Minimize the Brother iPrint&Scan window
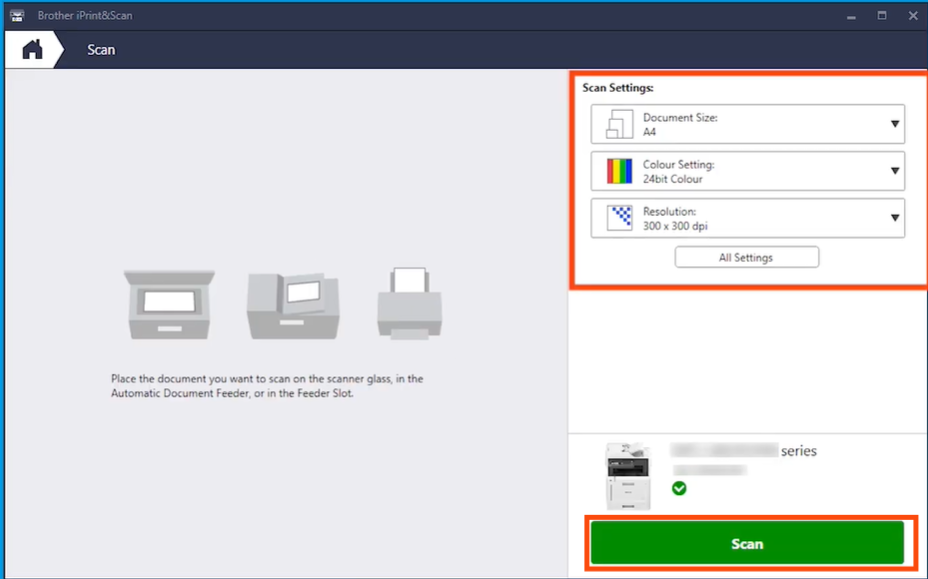This screenshot has width=928, height=579. tap(851, 16)
